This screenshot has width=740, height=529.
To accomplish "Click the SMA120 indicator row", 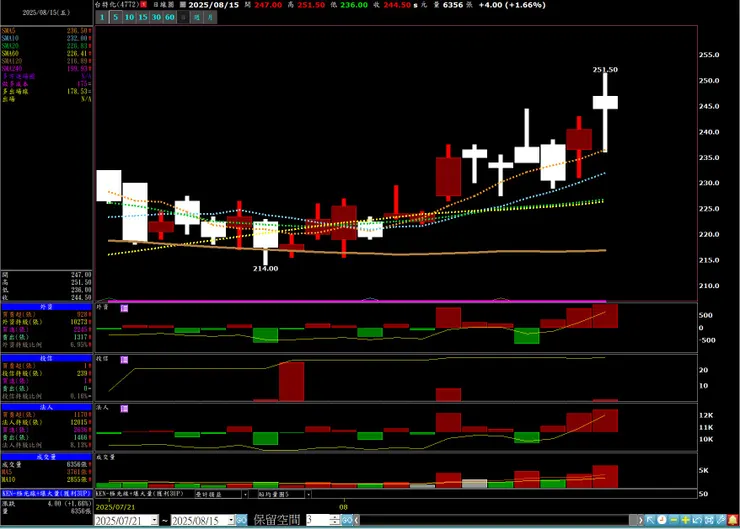I will [46, 61].
